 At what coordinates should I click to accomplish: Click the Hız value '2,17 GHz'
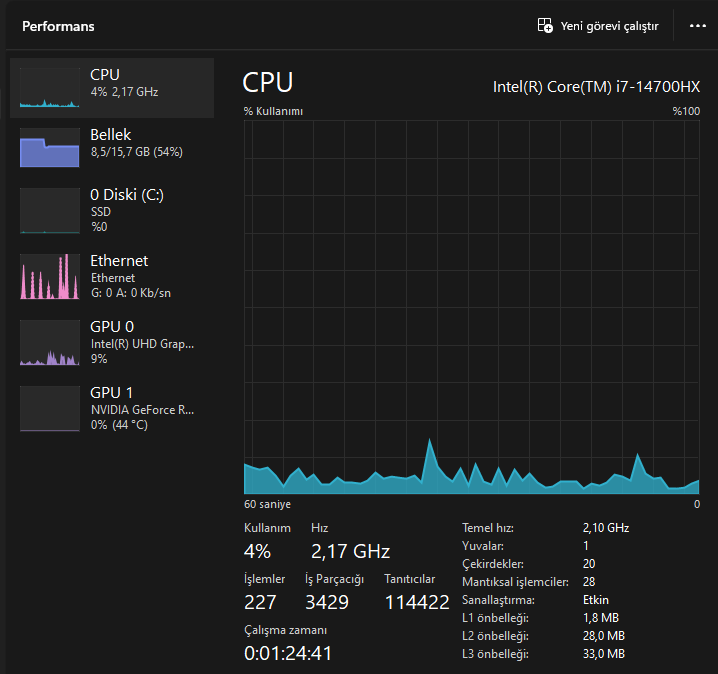350,551
